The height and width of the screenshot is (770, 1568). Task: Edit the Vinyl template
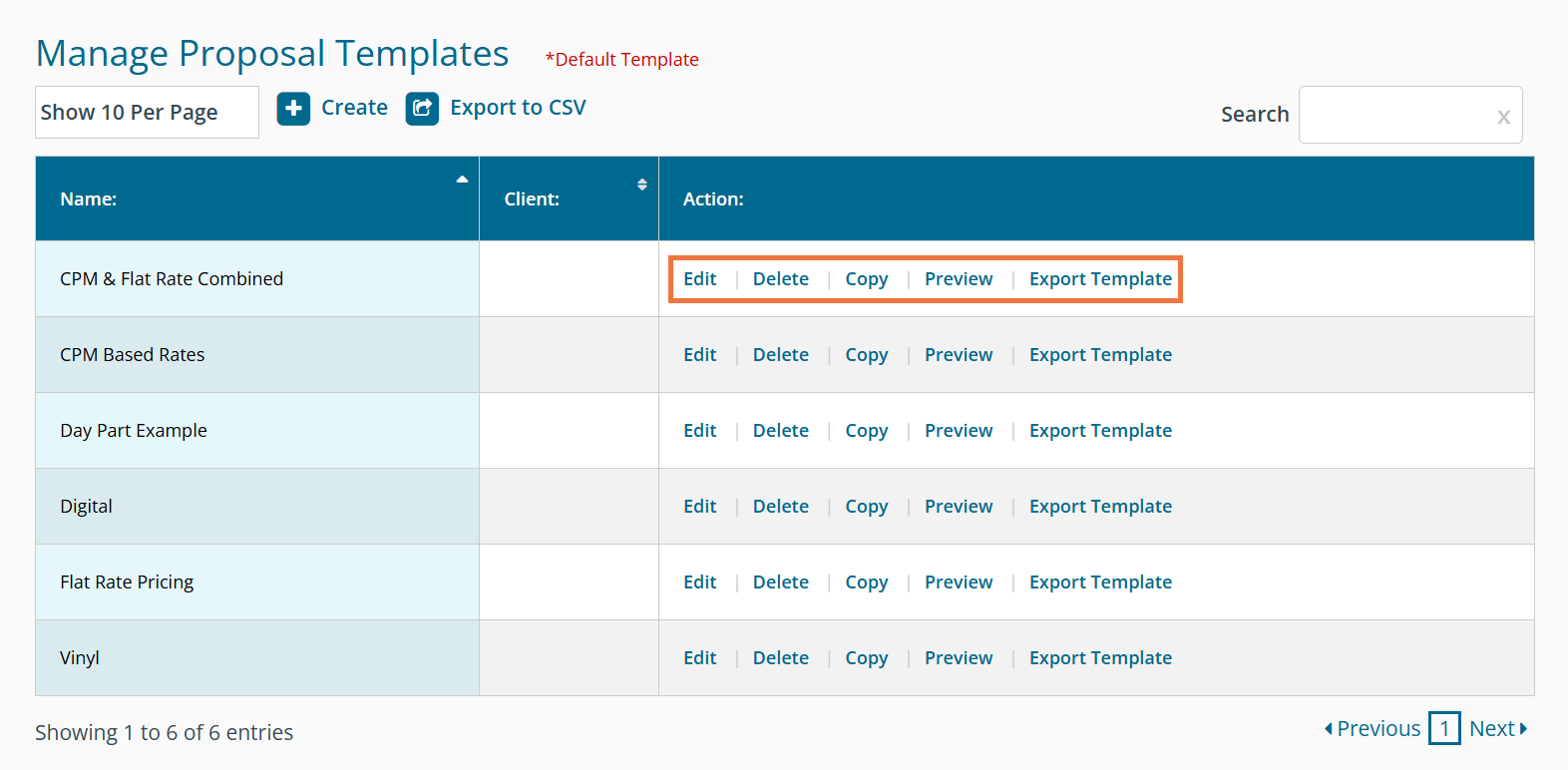699,658
